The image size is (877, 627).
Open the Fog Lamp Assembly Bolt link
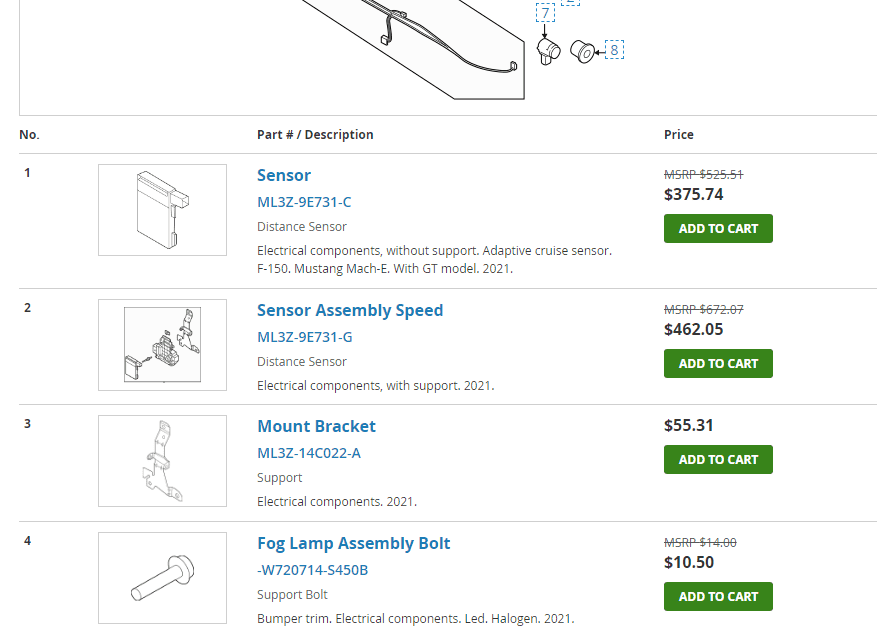[354, 543]
